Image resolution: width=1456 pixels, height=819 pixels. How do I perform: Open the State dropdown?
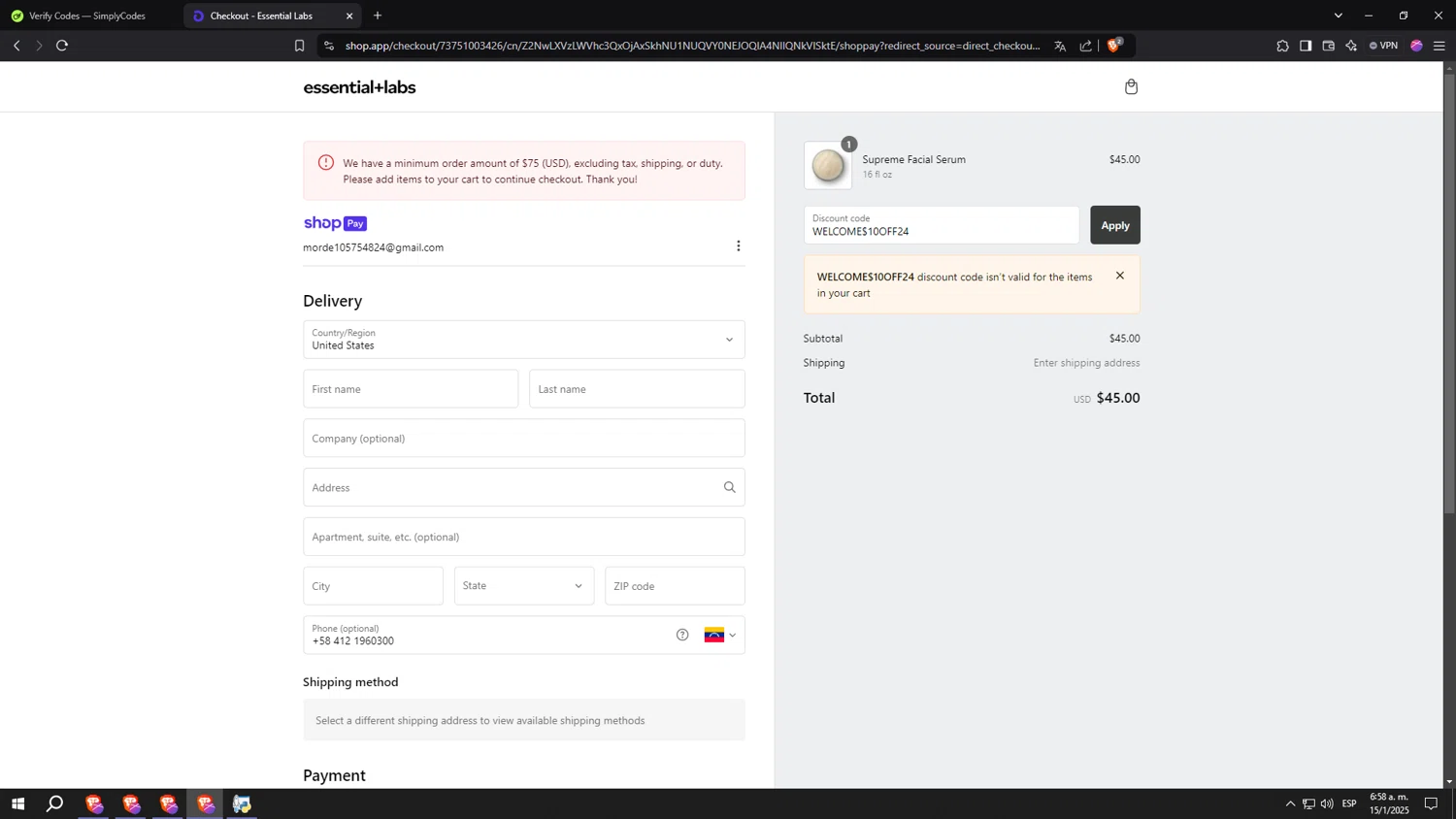click(523, 586)
